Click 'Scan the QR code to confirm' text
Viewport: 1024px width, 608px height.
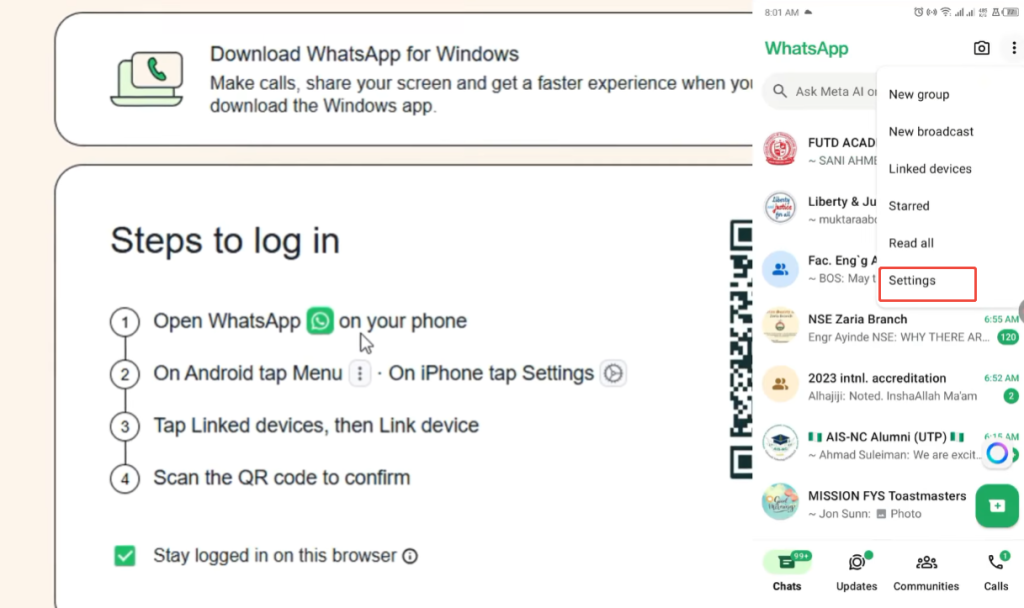point(281,477)
